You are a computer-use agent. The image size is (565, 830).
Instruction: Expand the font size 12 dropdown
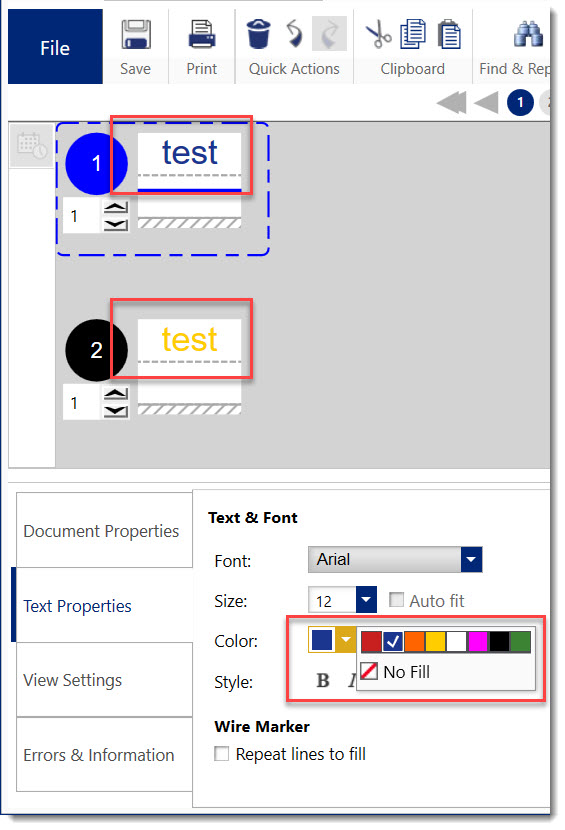click(366, 600)
